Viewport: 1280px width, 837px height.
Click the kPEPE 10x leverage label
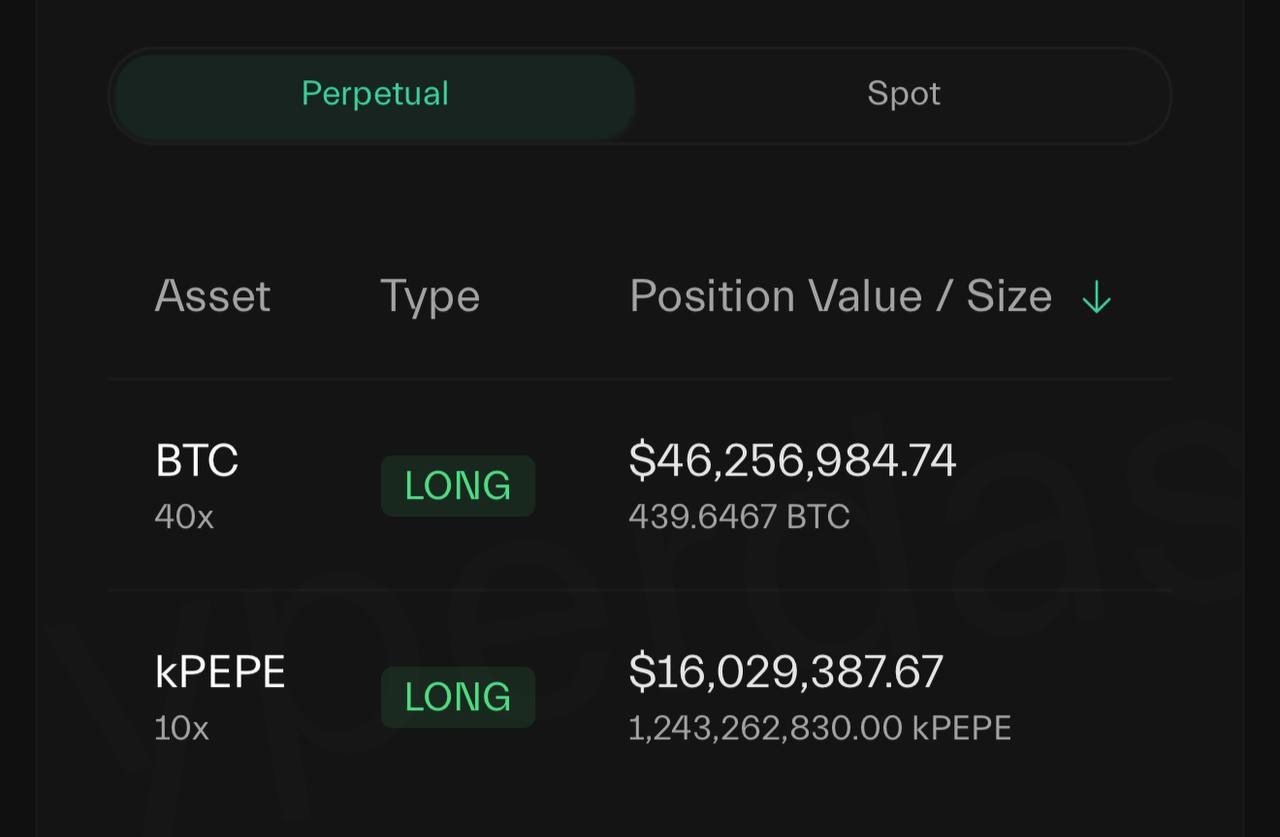click(182, 728)
